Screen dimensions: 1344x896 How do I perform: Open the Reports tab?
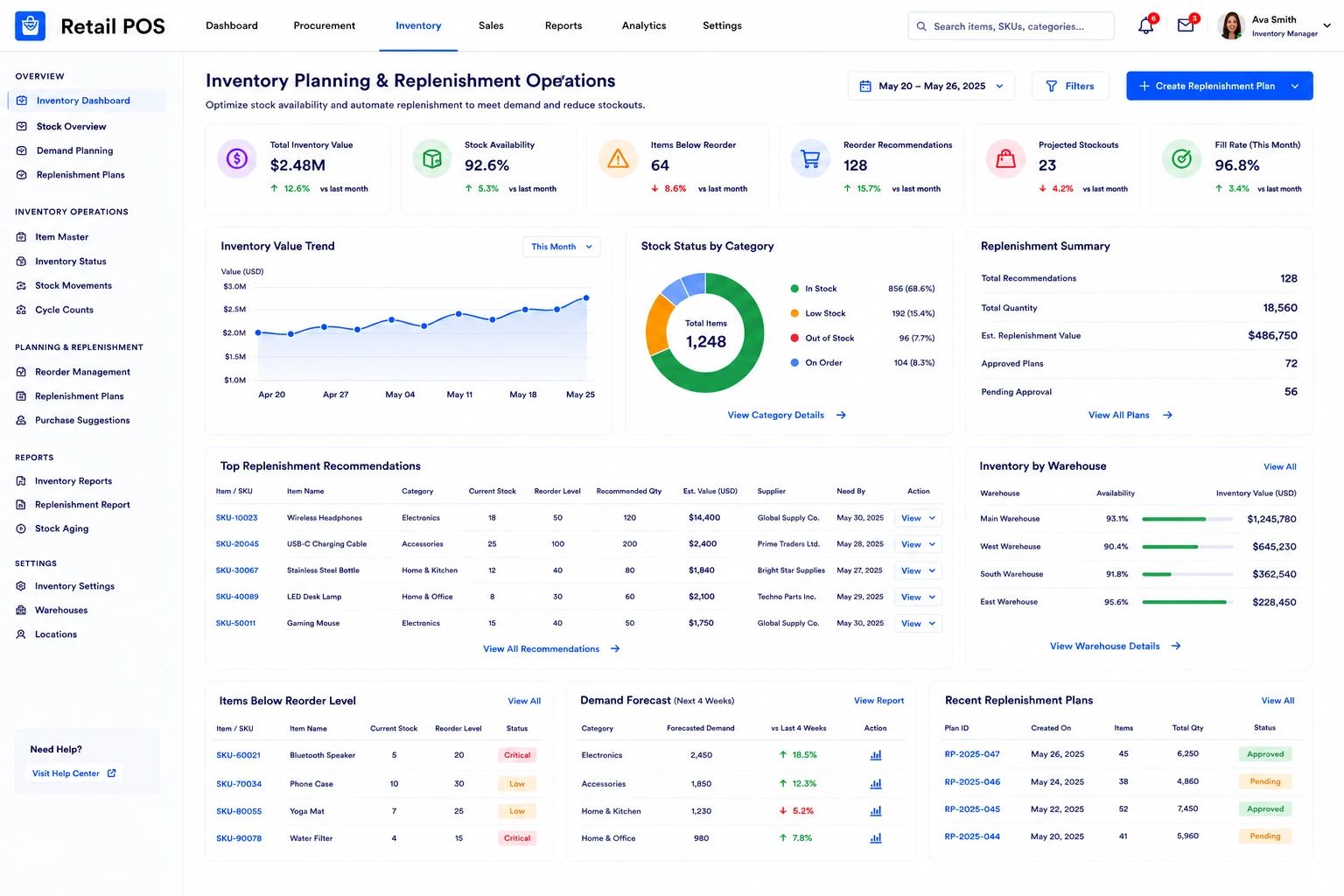[563, 25]
